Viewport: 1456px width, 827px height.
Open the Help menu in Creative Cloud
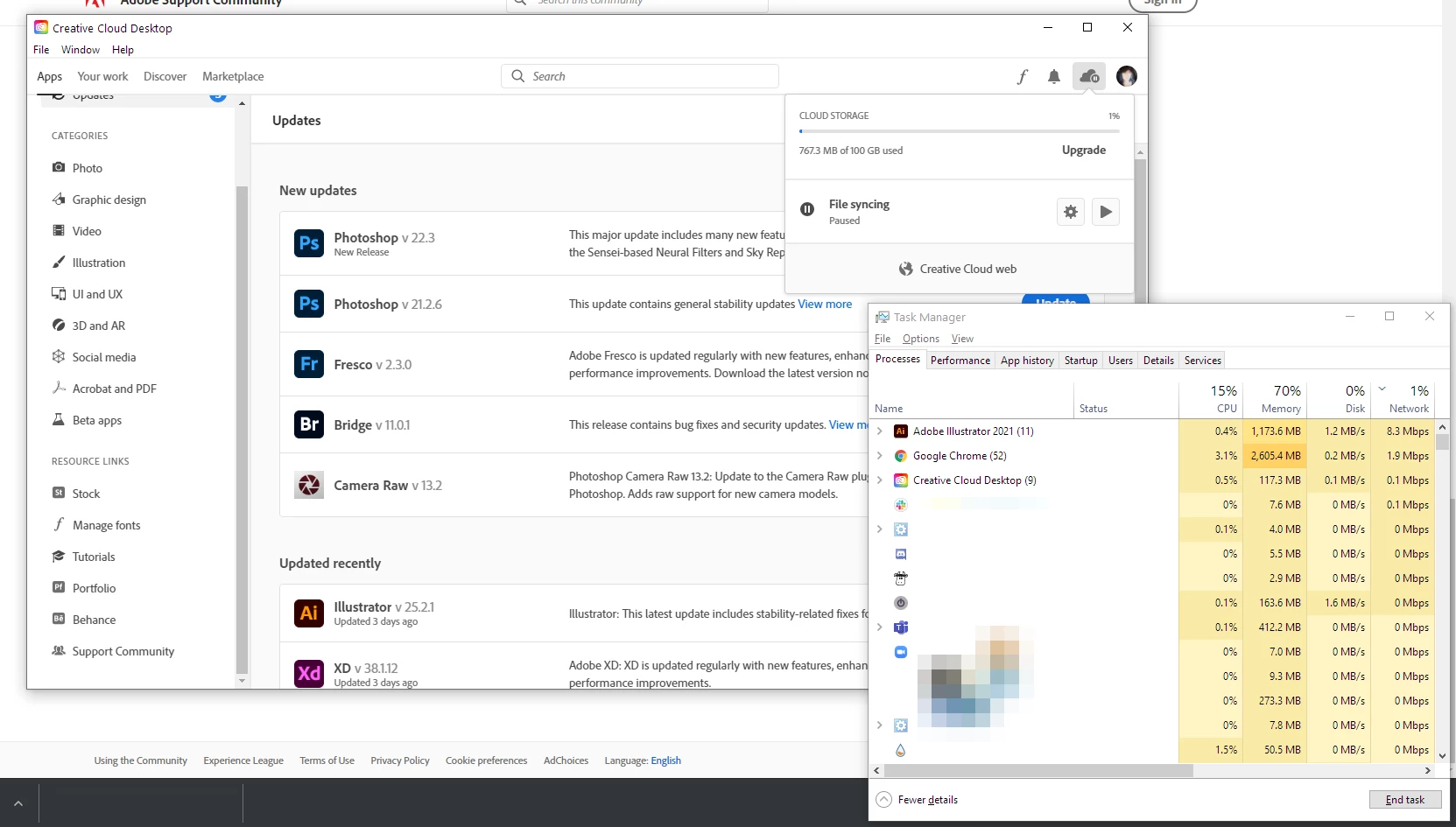point(123,50)
